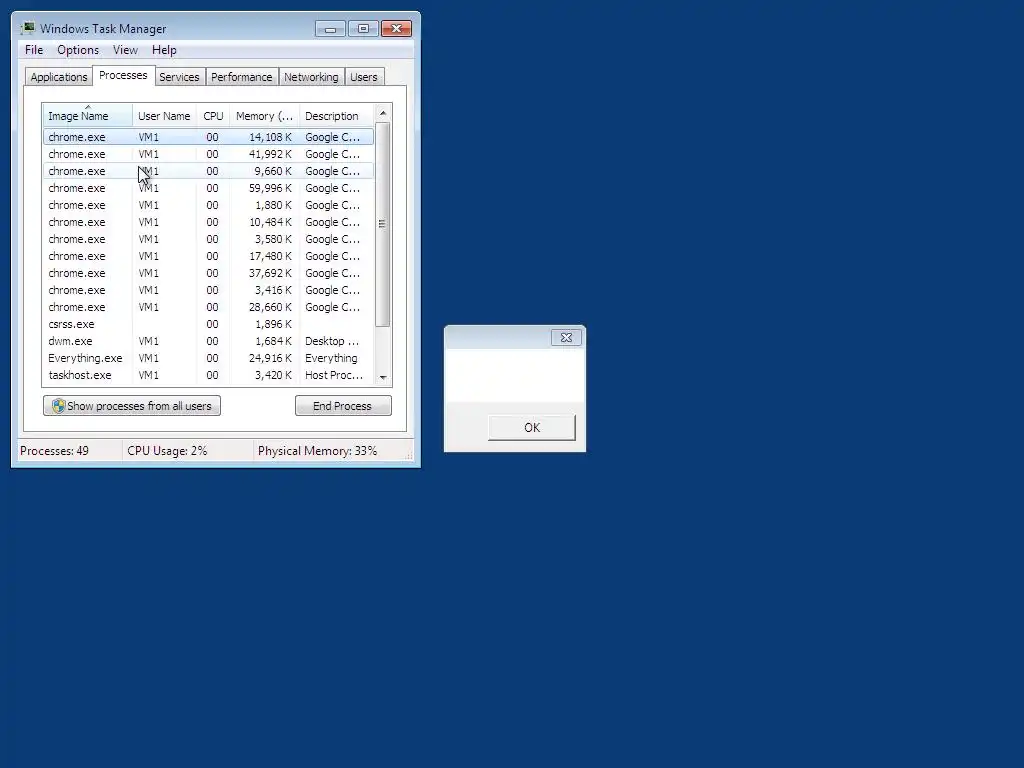The width and height of the screenshot is (1024, 768).
Task: Click Processes: 49 in status bar
Action: tap(54, 451)
